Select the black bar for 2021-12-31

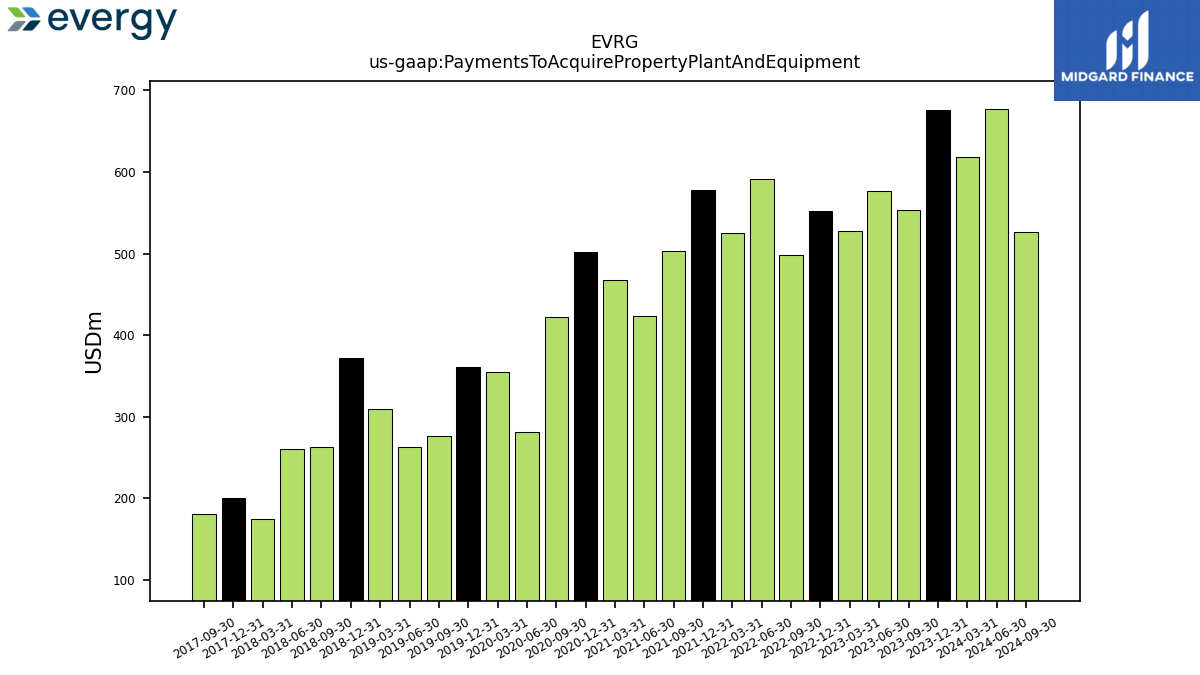tap(703, 395)
